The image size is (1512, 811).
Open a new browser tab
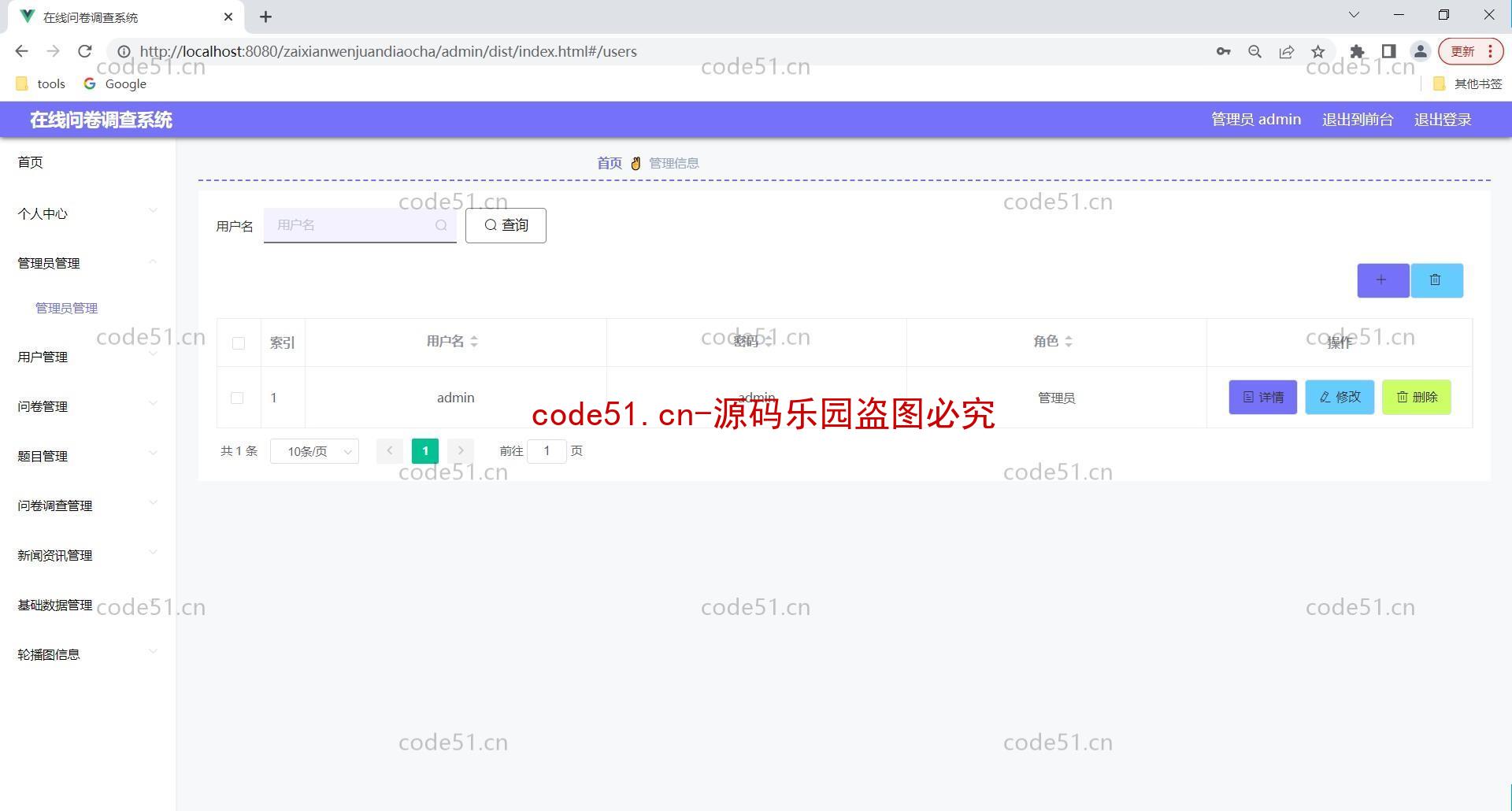(266, 17)
